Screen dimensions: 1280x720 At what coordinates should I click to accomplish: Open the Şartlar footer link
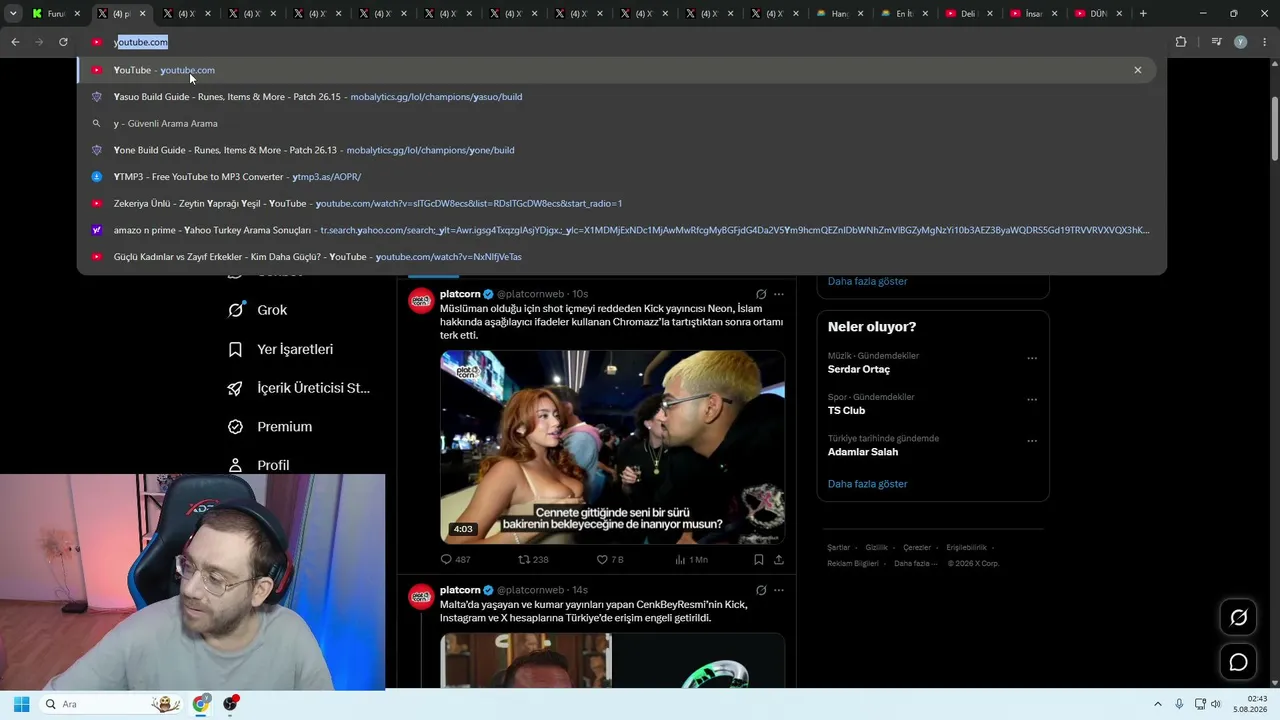coord(838,548)
